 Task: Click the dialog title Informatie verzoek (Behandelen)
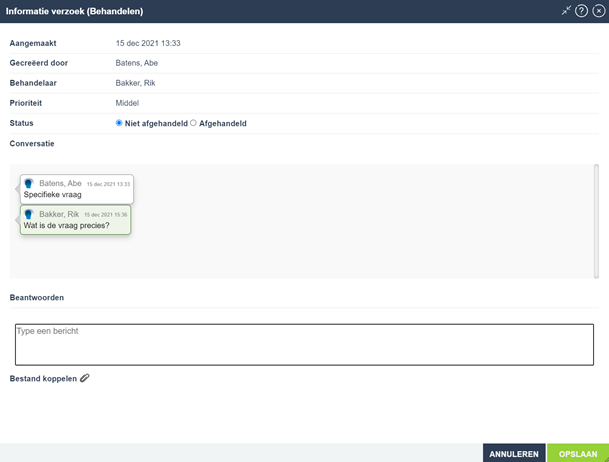coord(74,11)
